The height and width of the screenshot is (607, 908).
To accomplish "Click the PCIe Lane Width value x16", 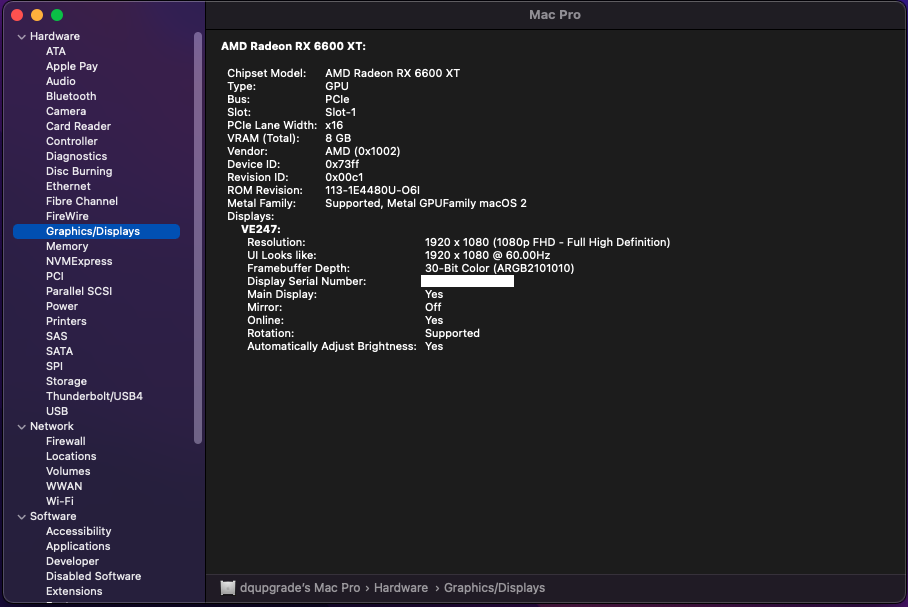I will [334, 125].
